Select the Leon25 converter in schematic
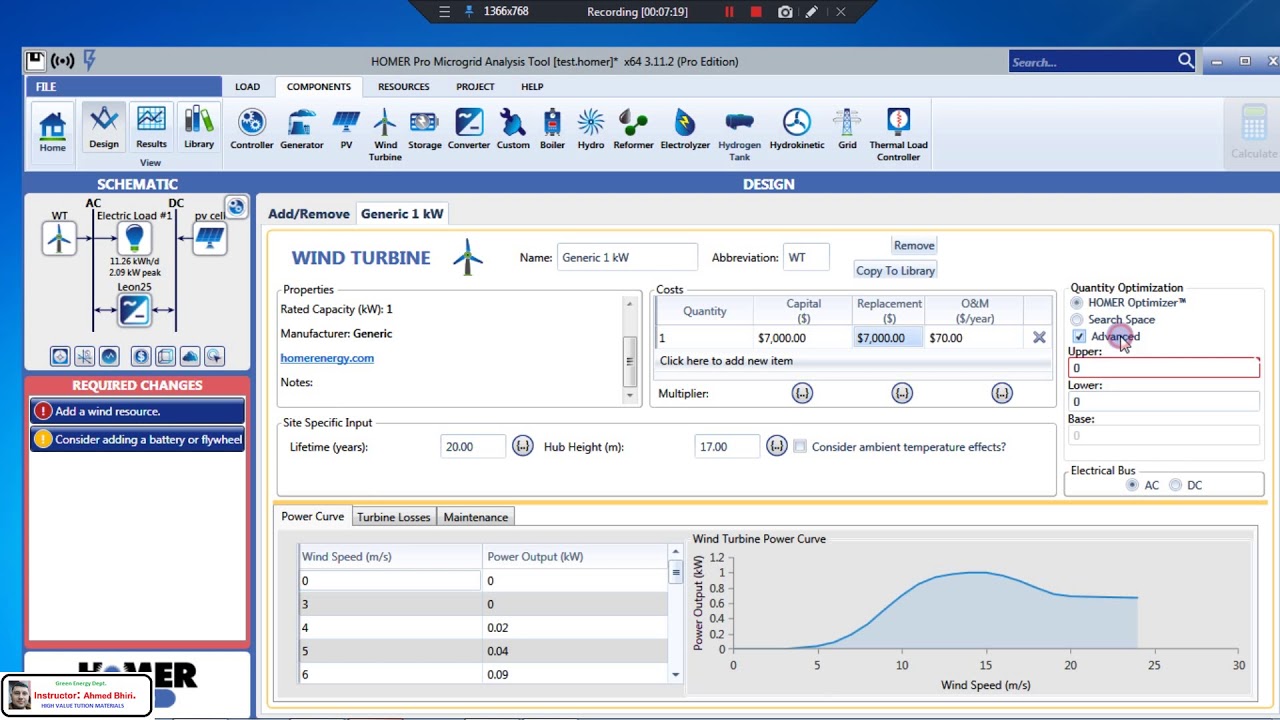Image resolution: width=1280 pixels, height=720 pixels. 134,310
